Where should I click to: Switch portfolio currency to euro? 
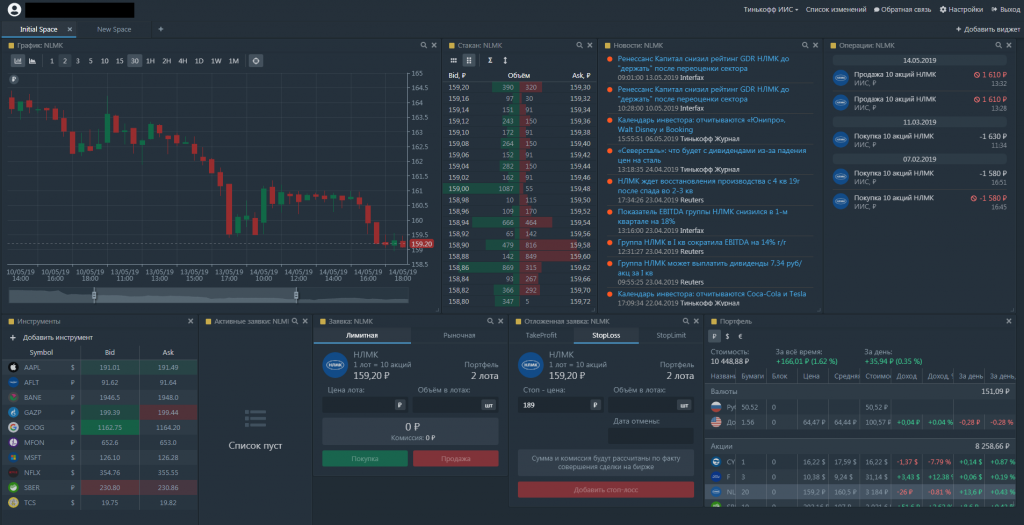coord(740,336)
